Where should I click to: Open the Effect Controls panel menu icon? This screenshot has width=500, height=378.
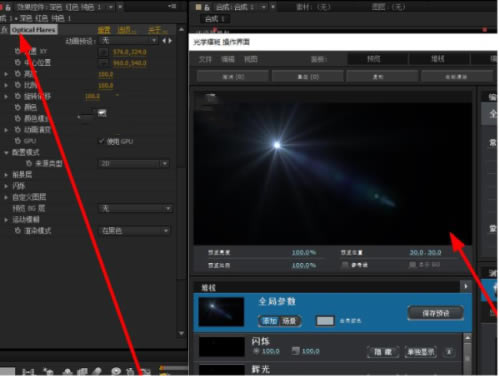coord(172,6)
